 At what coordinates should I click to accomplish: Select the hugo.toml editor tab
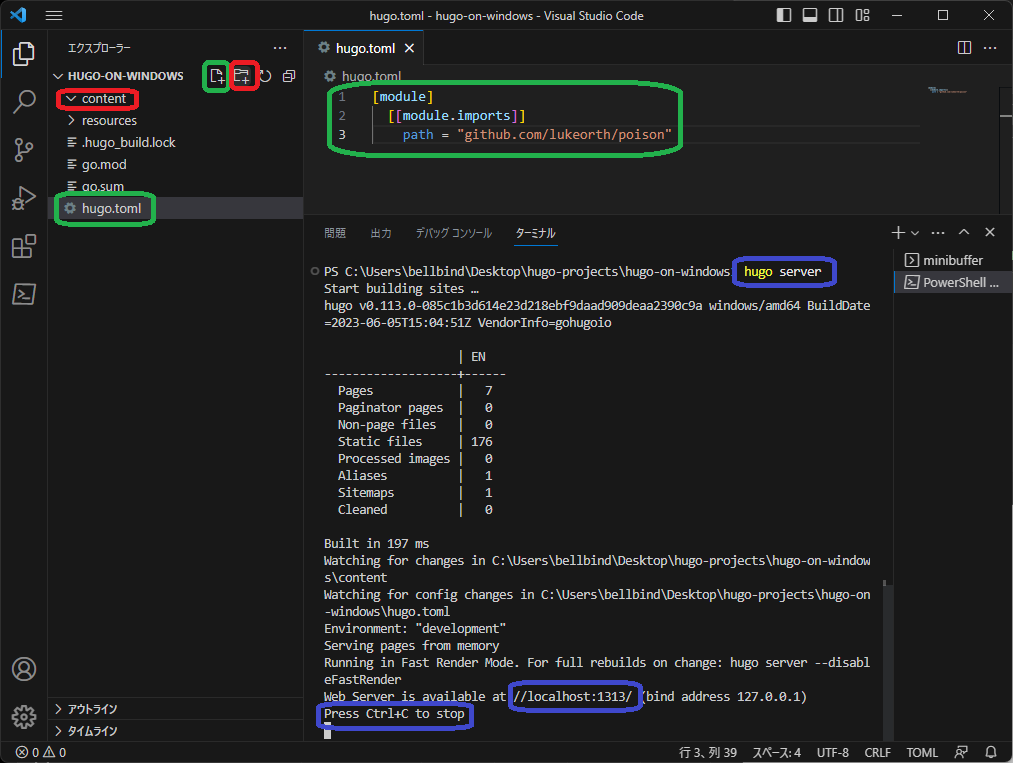365,48
